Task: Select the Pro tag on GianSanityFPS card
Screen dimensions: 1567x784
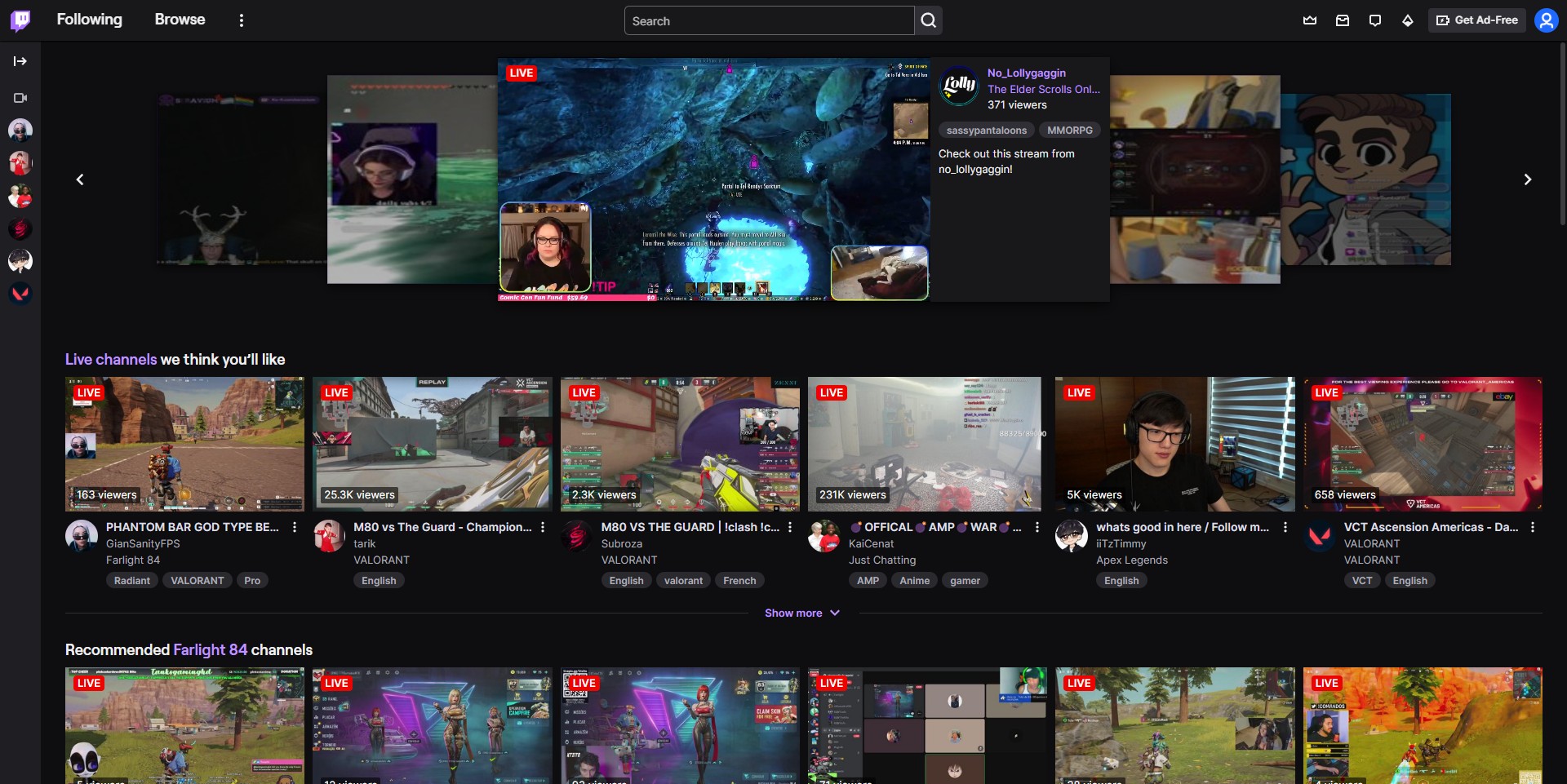Action: pos(252,581)
